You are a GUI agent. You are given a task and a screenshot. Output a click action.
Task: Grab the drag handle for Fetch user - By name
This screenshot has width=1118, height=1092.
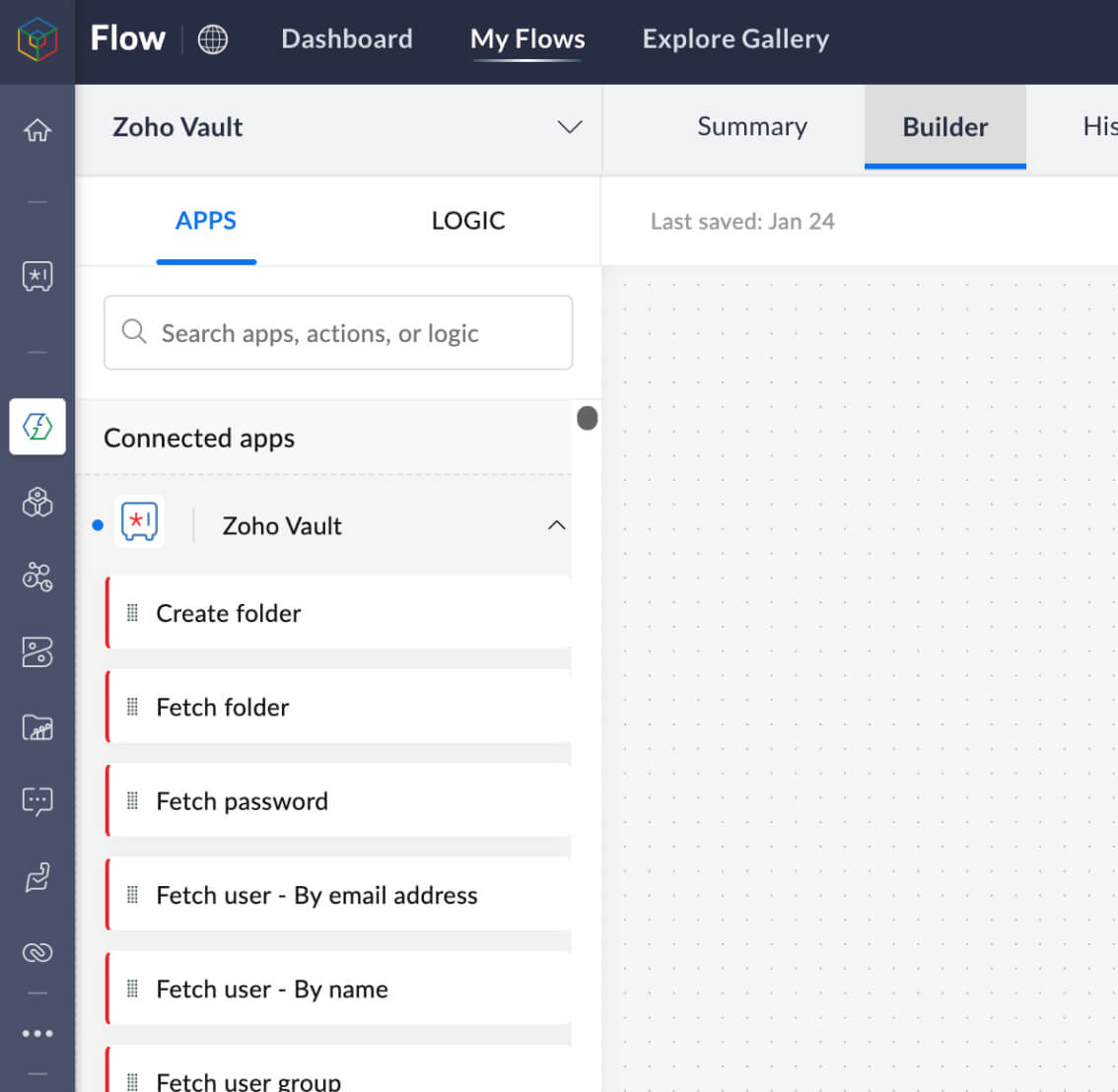132,989
